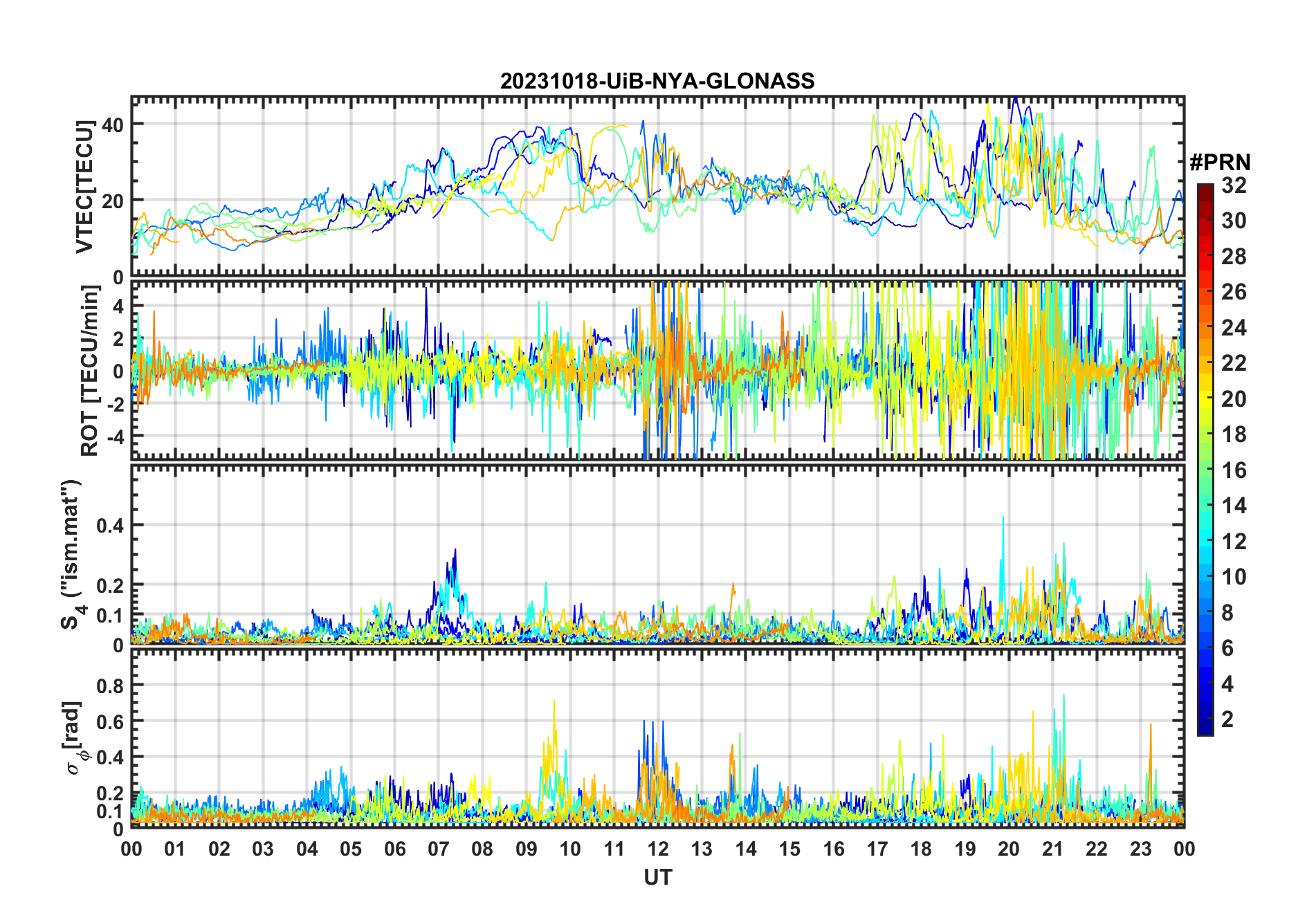Click x-axis tick label 23

[1141, 849]
